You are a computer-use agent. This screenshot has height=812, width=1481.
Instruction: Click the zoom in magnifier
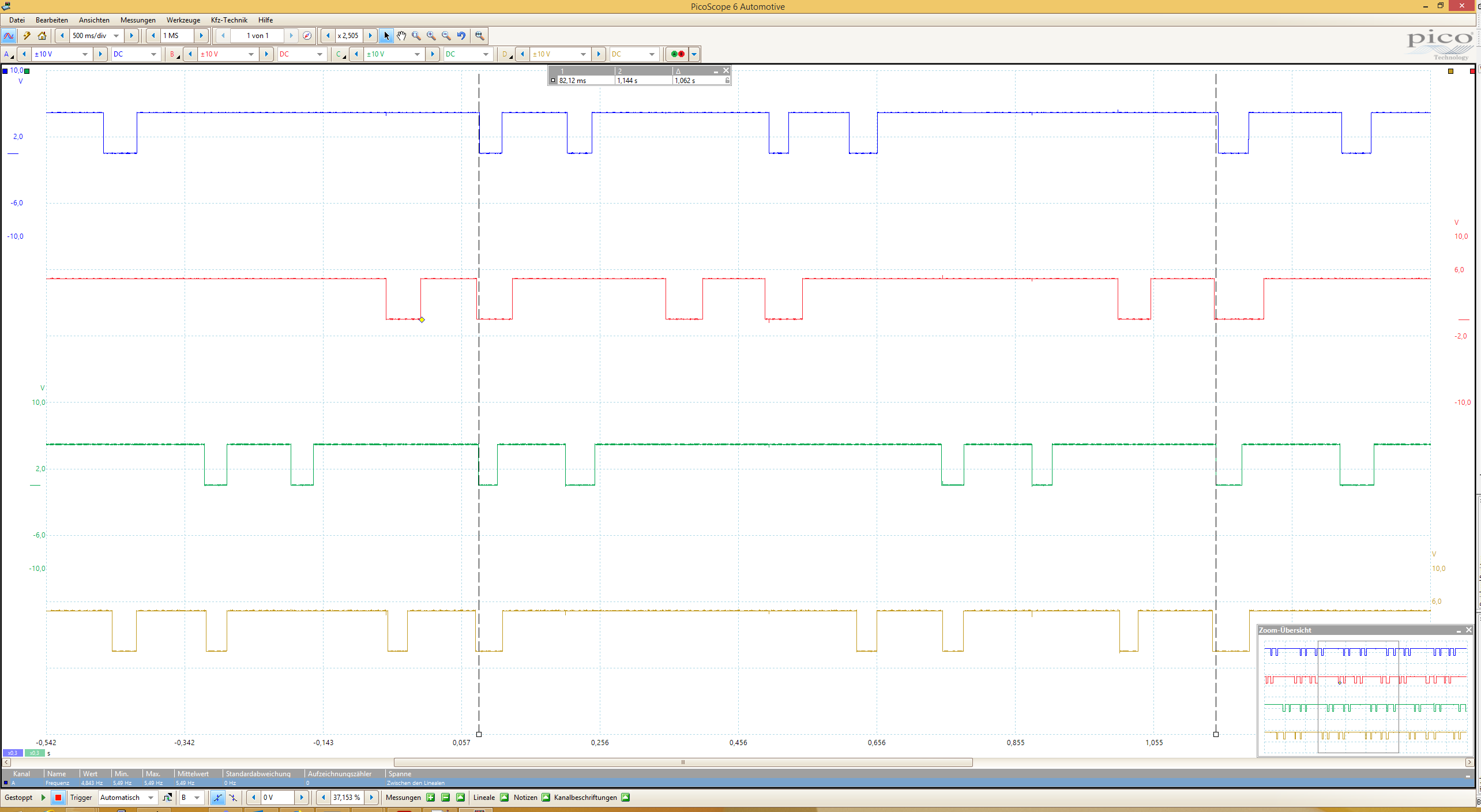coord(431,36)
